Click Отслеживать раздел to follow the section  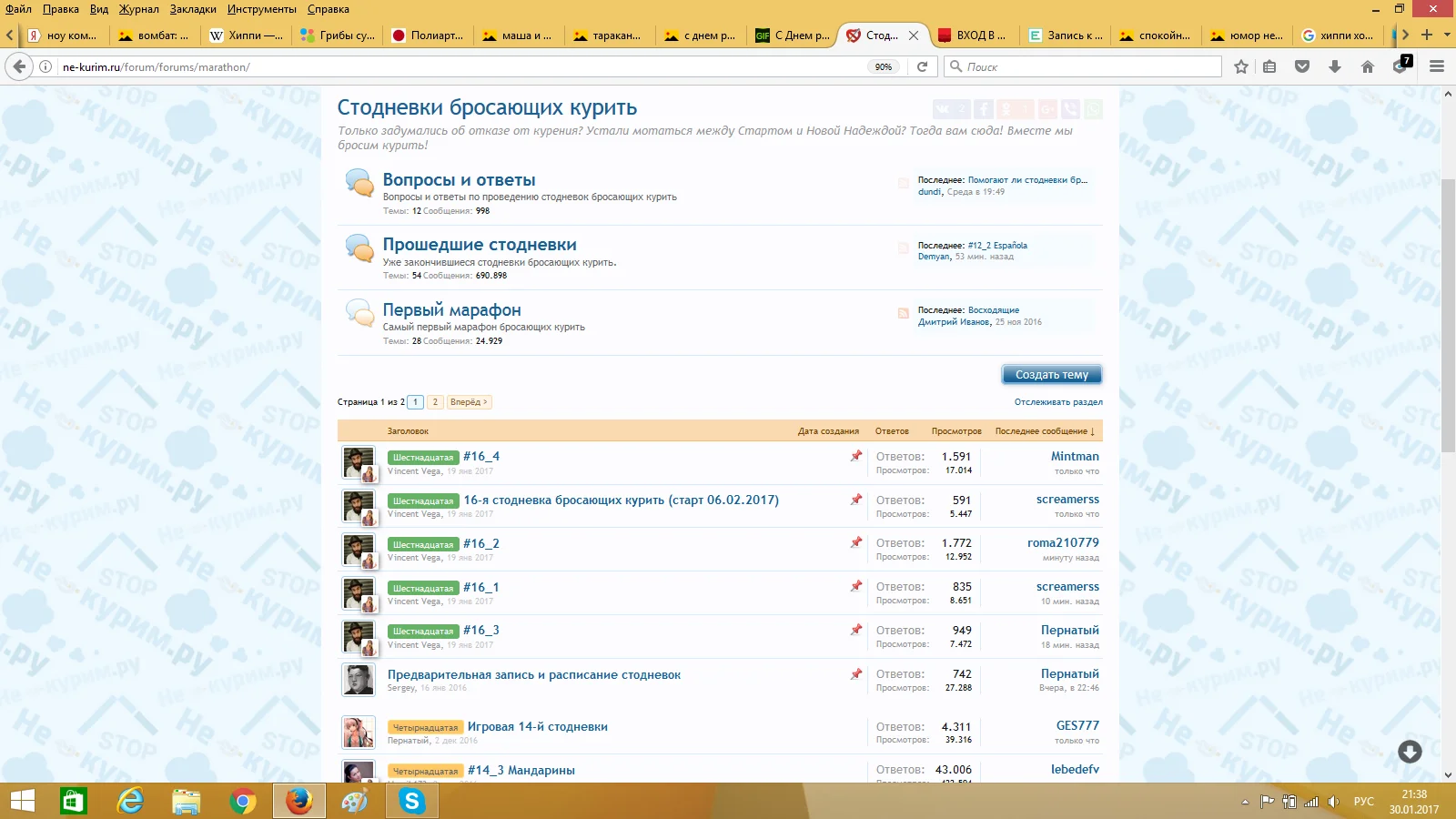coord(1058,402)
